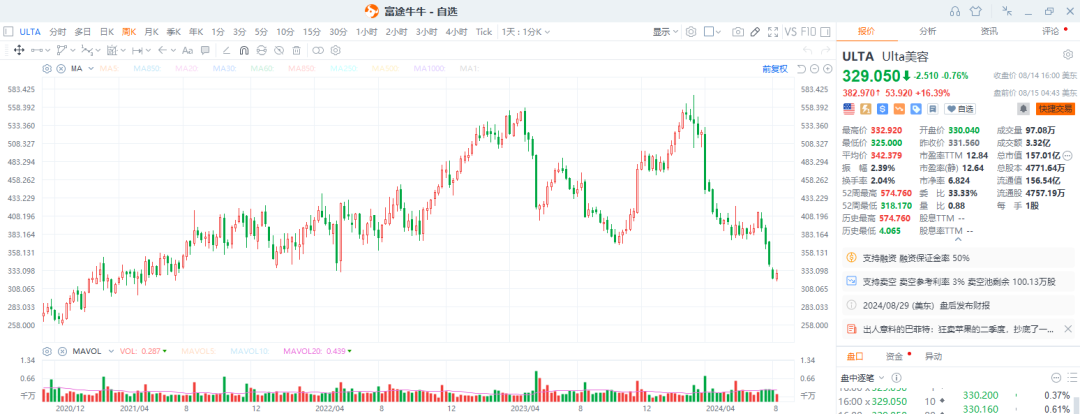The width and height of the screenshot is (1080, 414).
Task: Open the headset customer service icon
Action: (x=955, y=11)
